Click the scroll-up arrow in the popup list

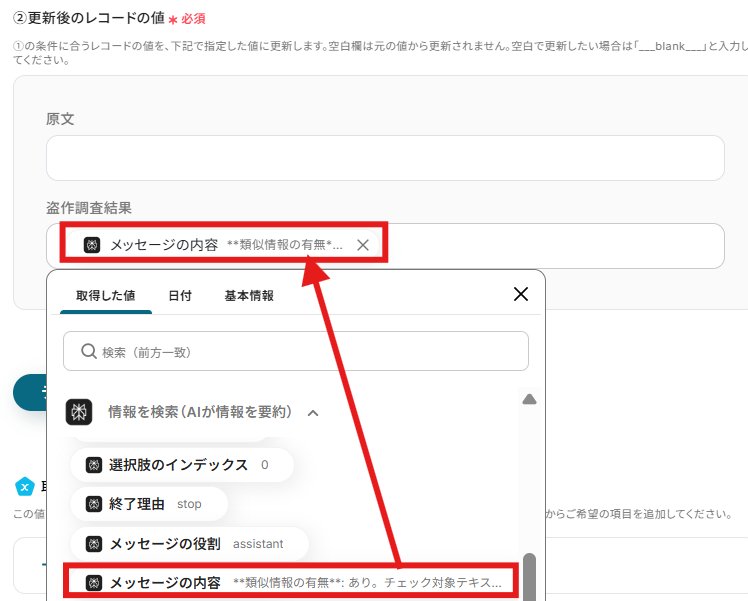click(530, 399)
